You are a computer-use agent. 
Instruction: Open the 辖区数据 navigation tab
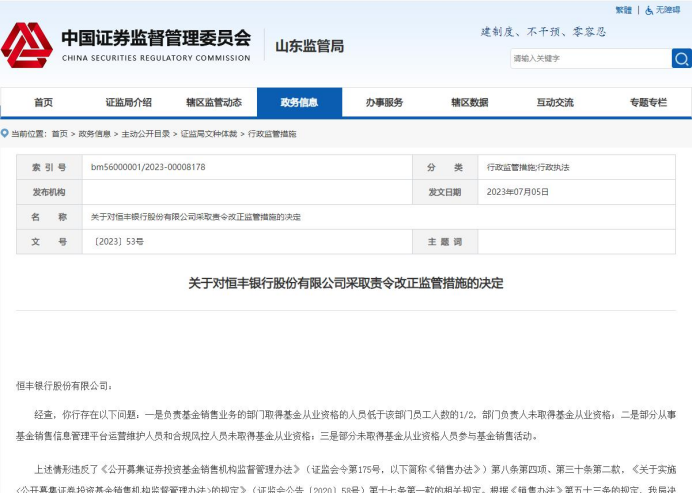(x=469, y=103)
